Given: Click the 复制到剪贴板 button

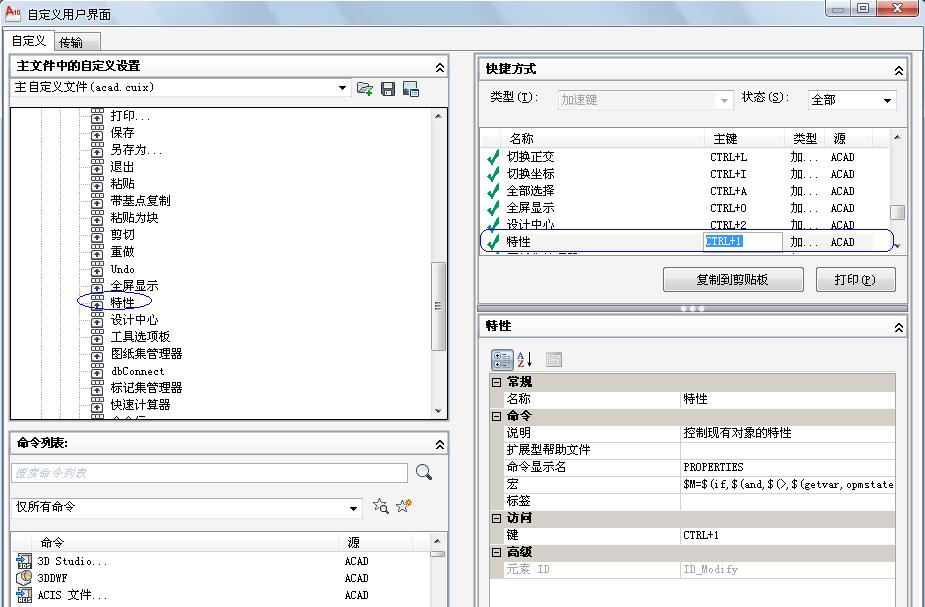Looking at the screenshot, I should [733, 280].
